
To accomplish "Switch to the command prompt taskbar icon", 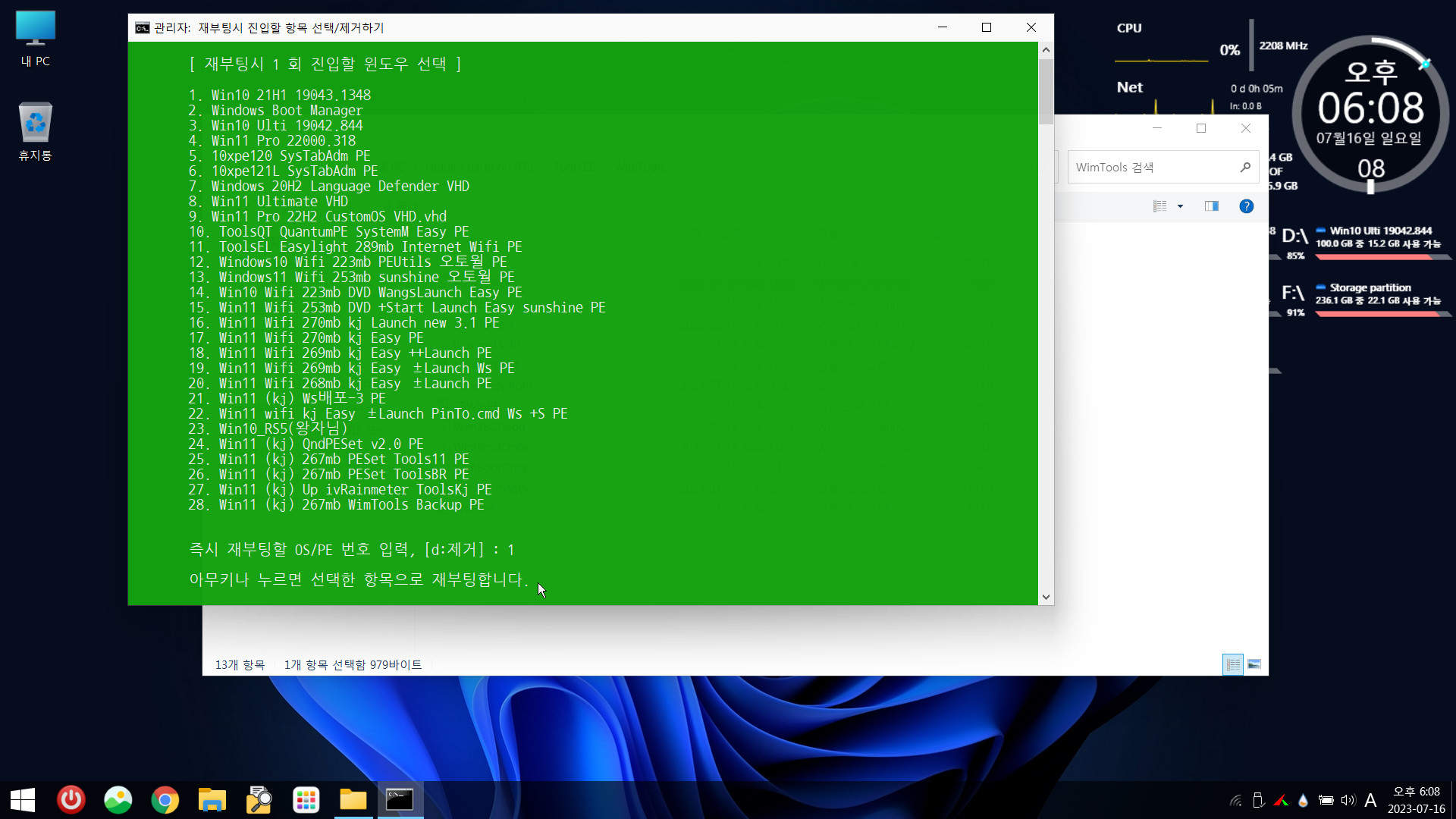I will [x=400, y=800].
